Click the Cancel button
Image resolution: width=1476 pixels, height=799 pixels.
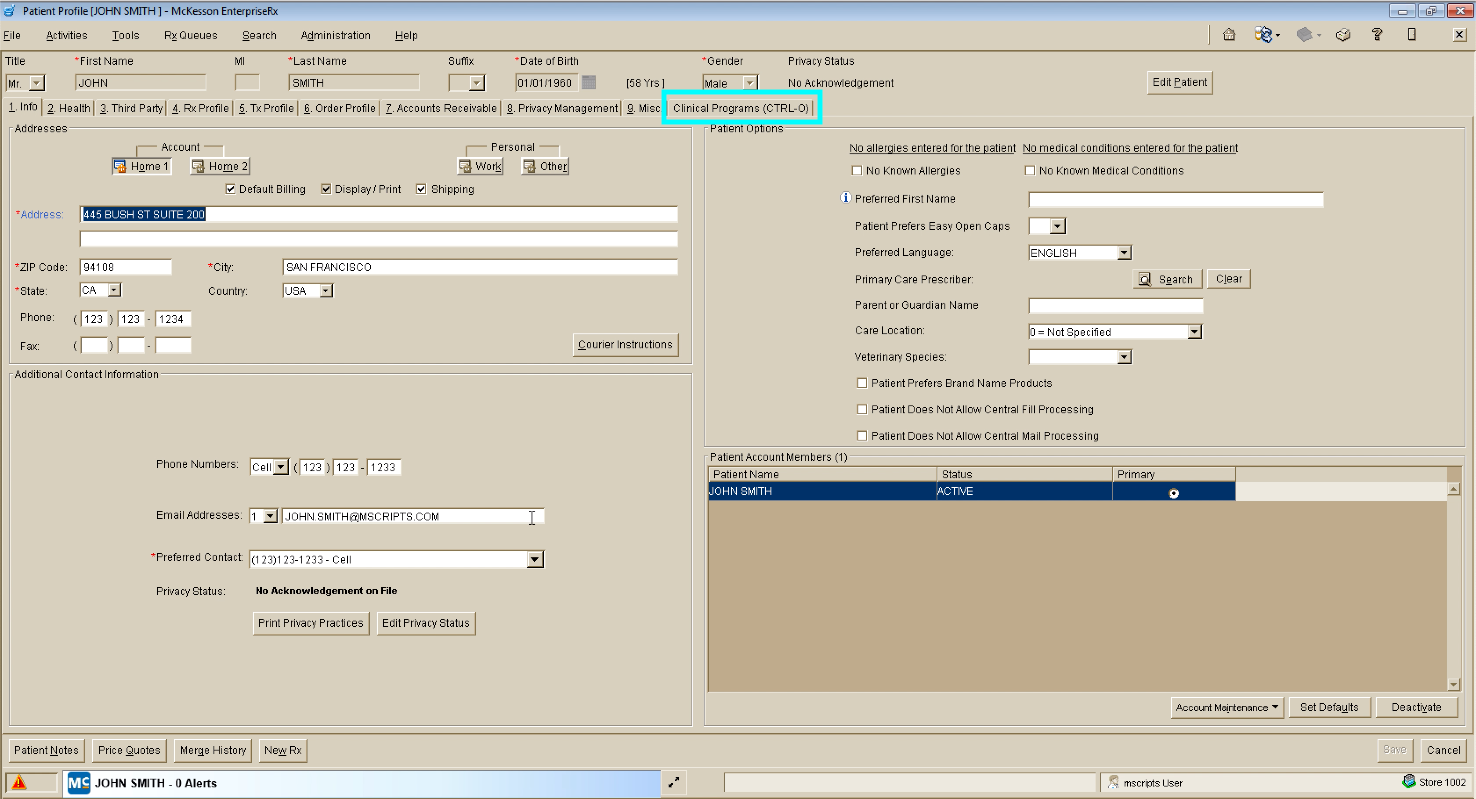(x=1444, y=750)
